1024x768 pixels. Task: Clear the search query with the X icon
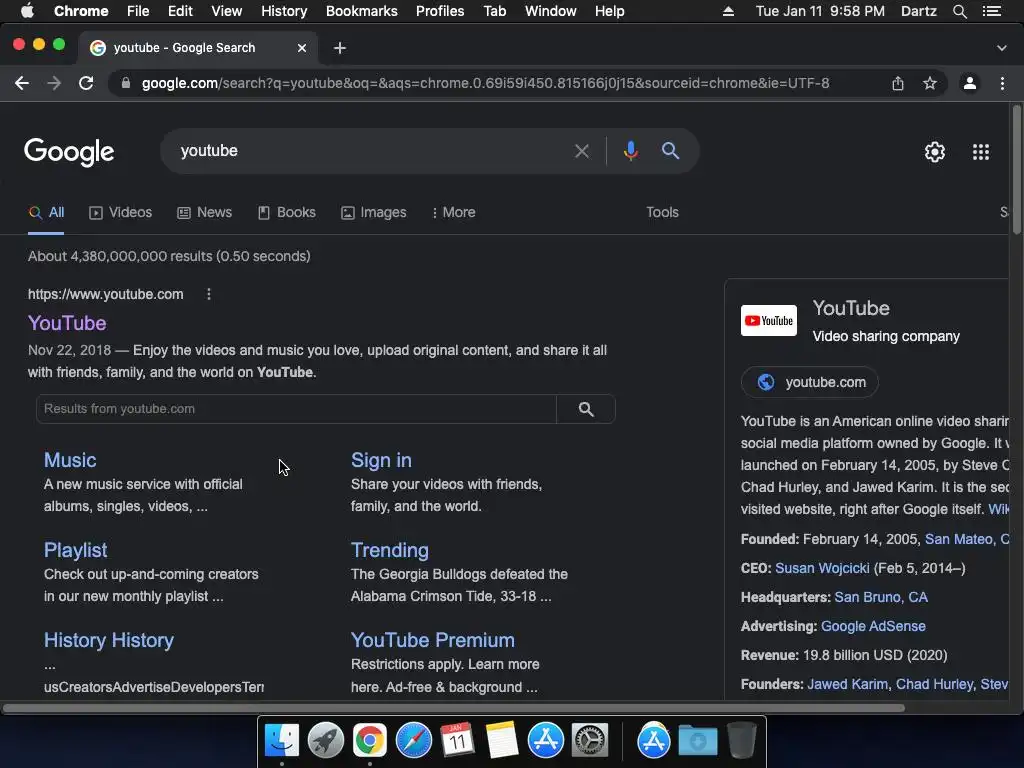pyautogui.click(x=581, y=152)
